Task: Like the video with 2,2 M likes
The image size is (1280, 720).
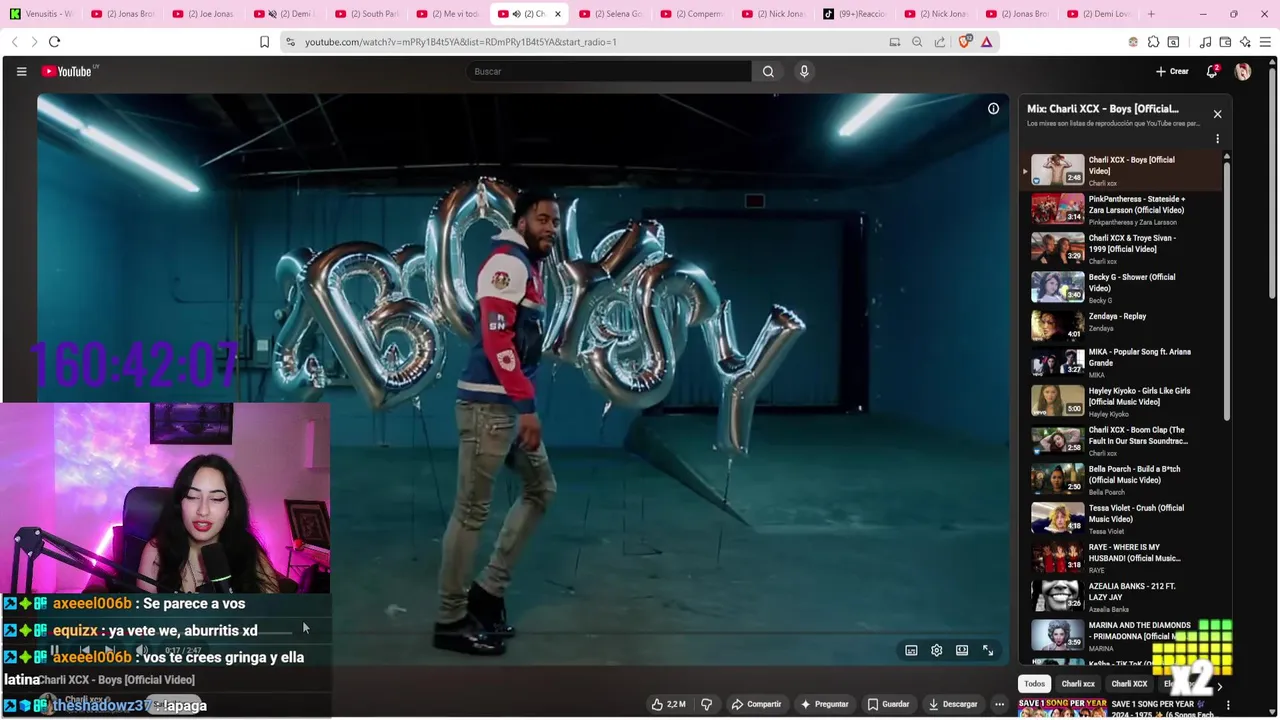Action: click(668, 704)
